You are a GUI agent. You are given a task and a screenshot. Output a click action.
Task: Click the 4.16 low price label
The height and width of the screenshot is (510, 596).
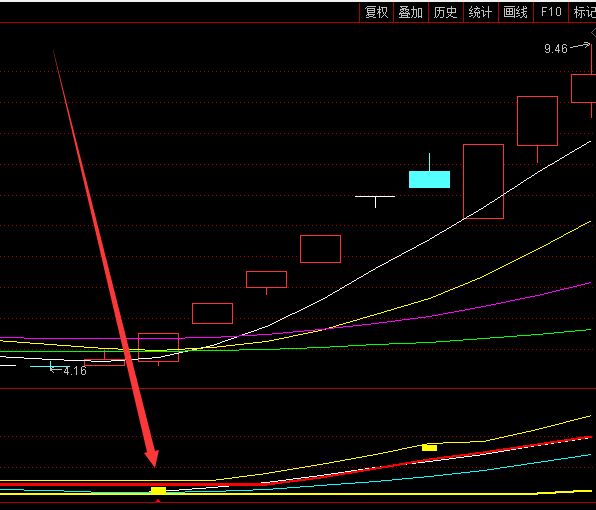click(75, 371)
